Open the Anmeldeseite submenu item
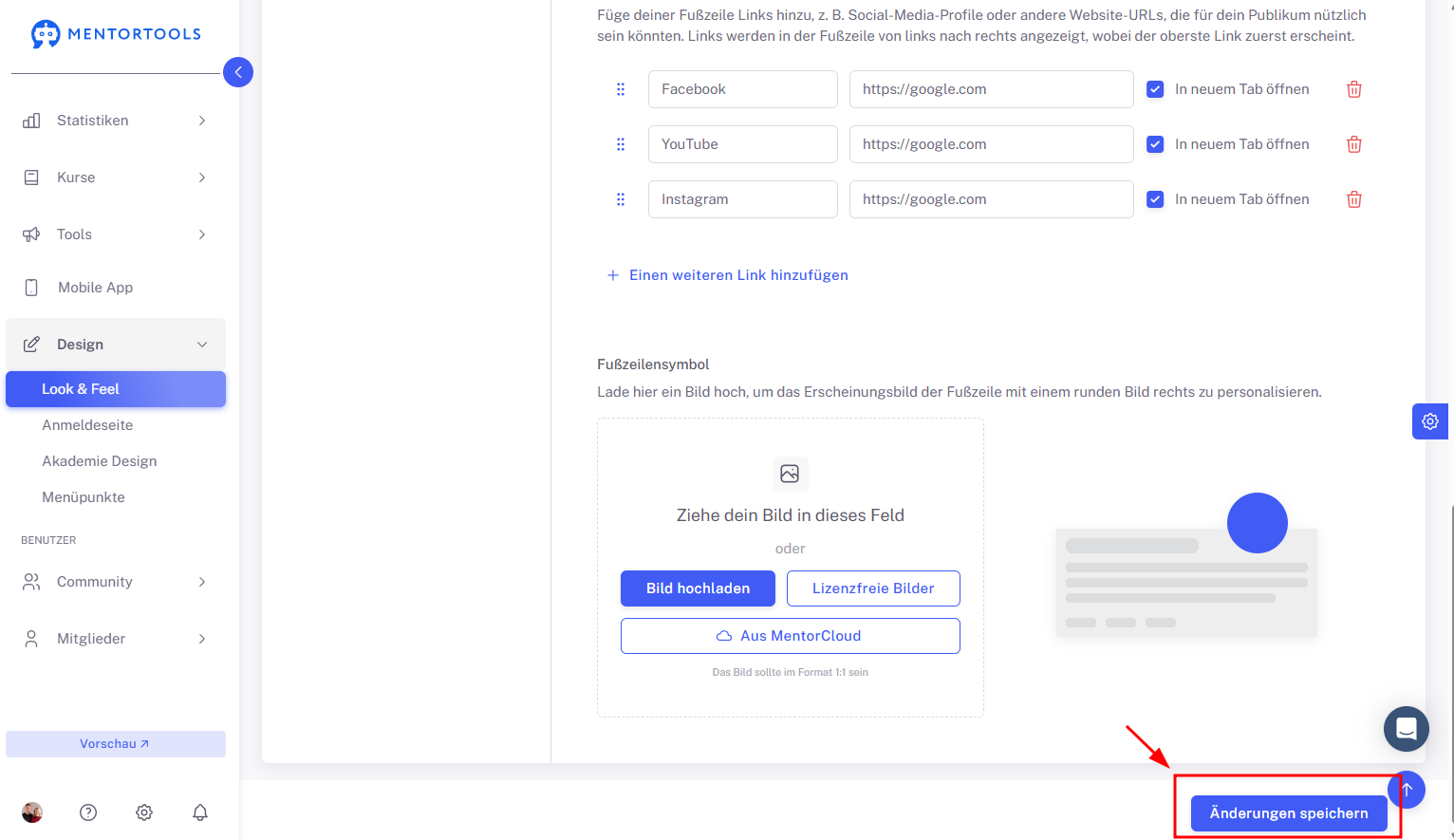The height and width of the screenshot is (840, 1454). click(87, 425)
